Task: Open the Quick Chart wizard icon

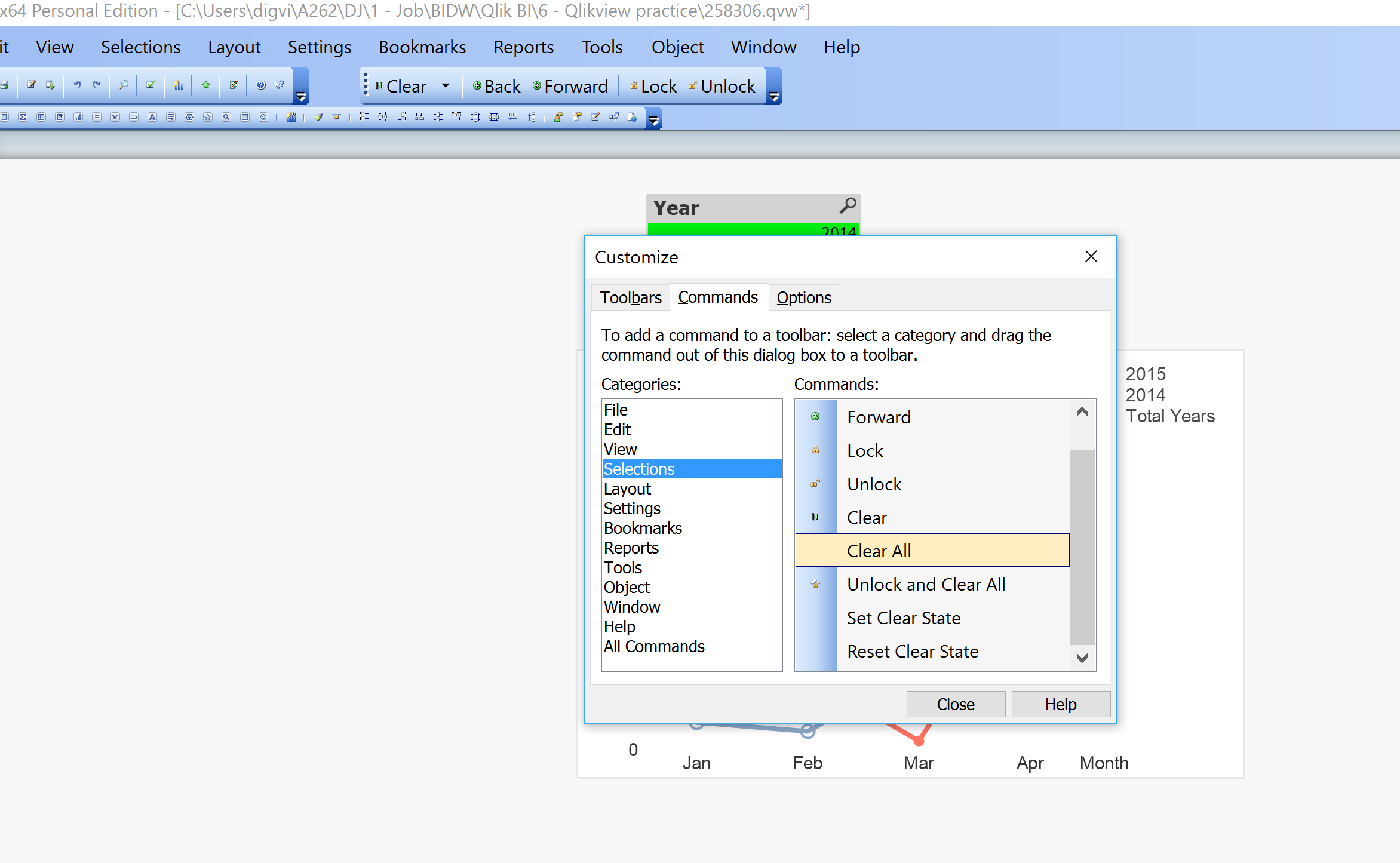Action: click(x=179, y=85)
